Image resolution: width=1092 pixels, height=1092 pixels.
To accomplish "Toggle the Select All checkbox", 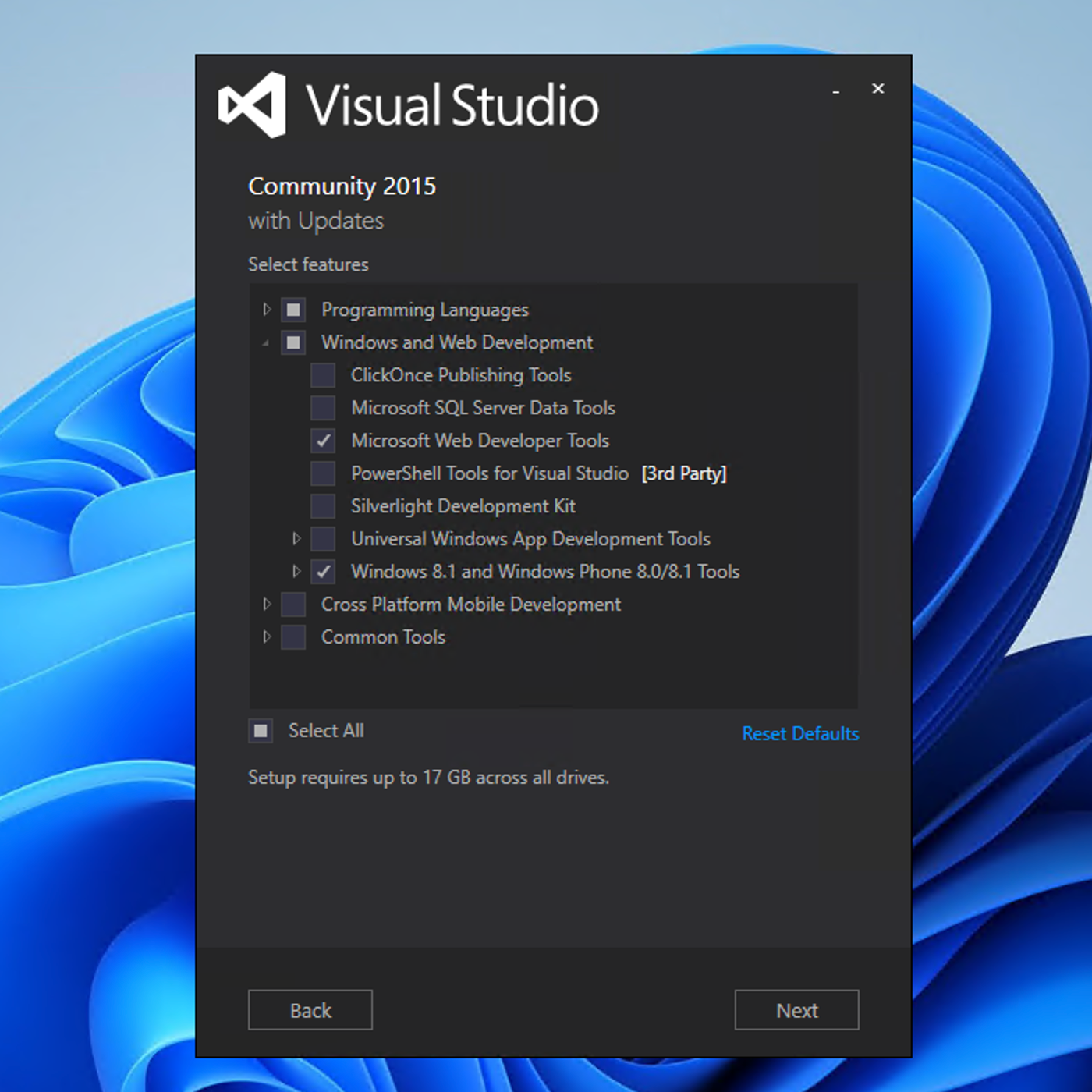I will (261, 731).
